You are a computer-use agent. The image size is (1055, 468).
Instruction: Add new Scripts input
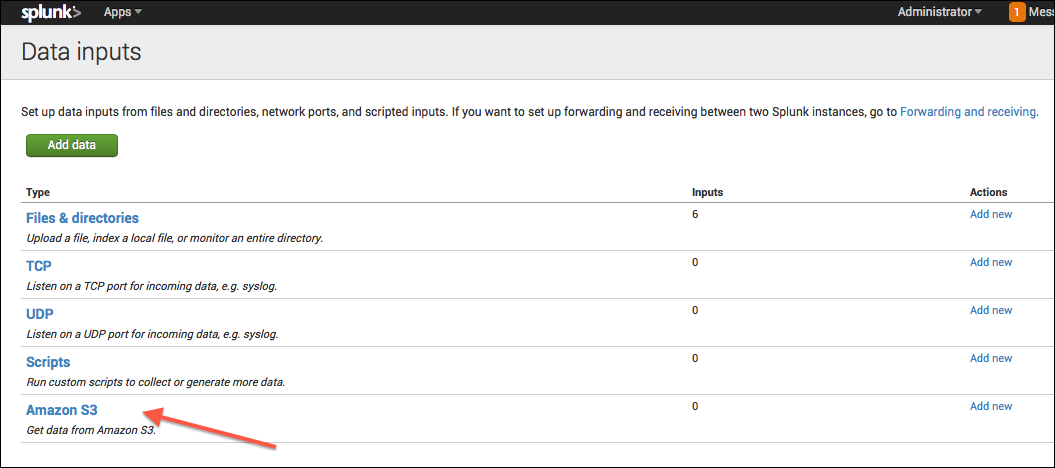coord(990,358)
